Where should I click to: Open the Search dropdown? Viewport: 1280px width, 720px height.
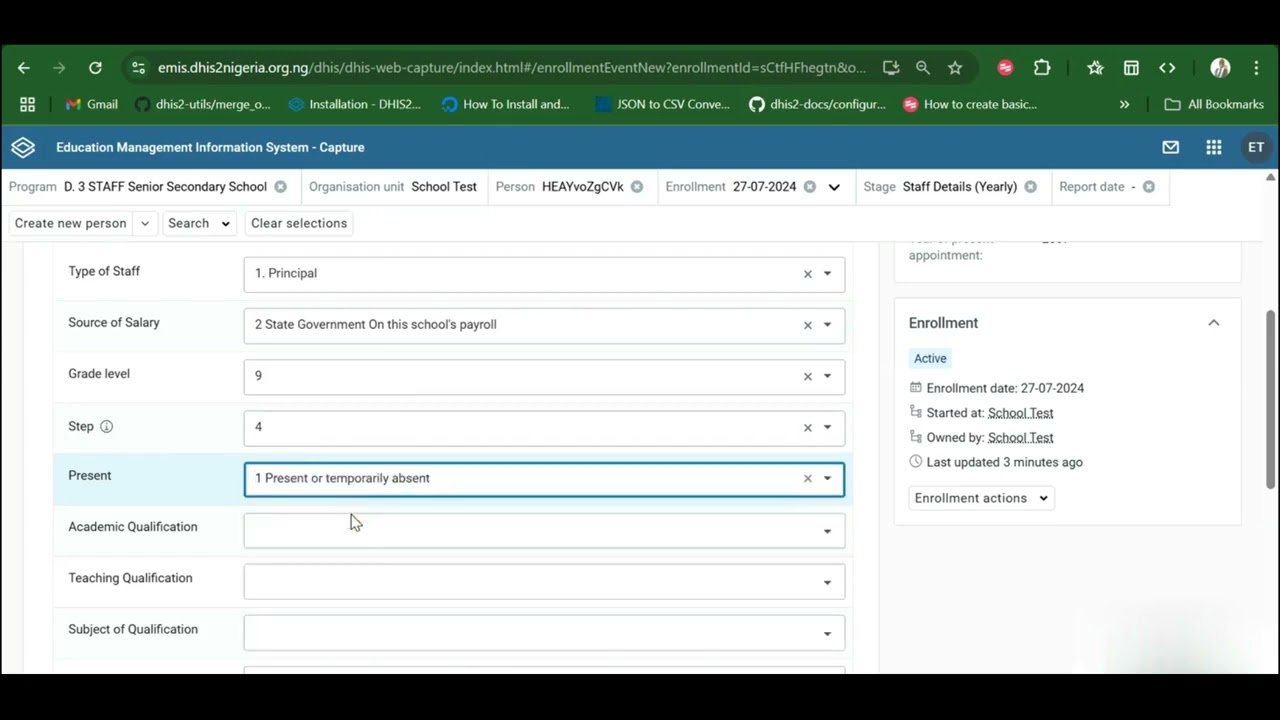200,223
